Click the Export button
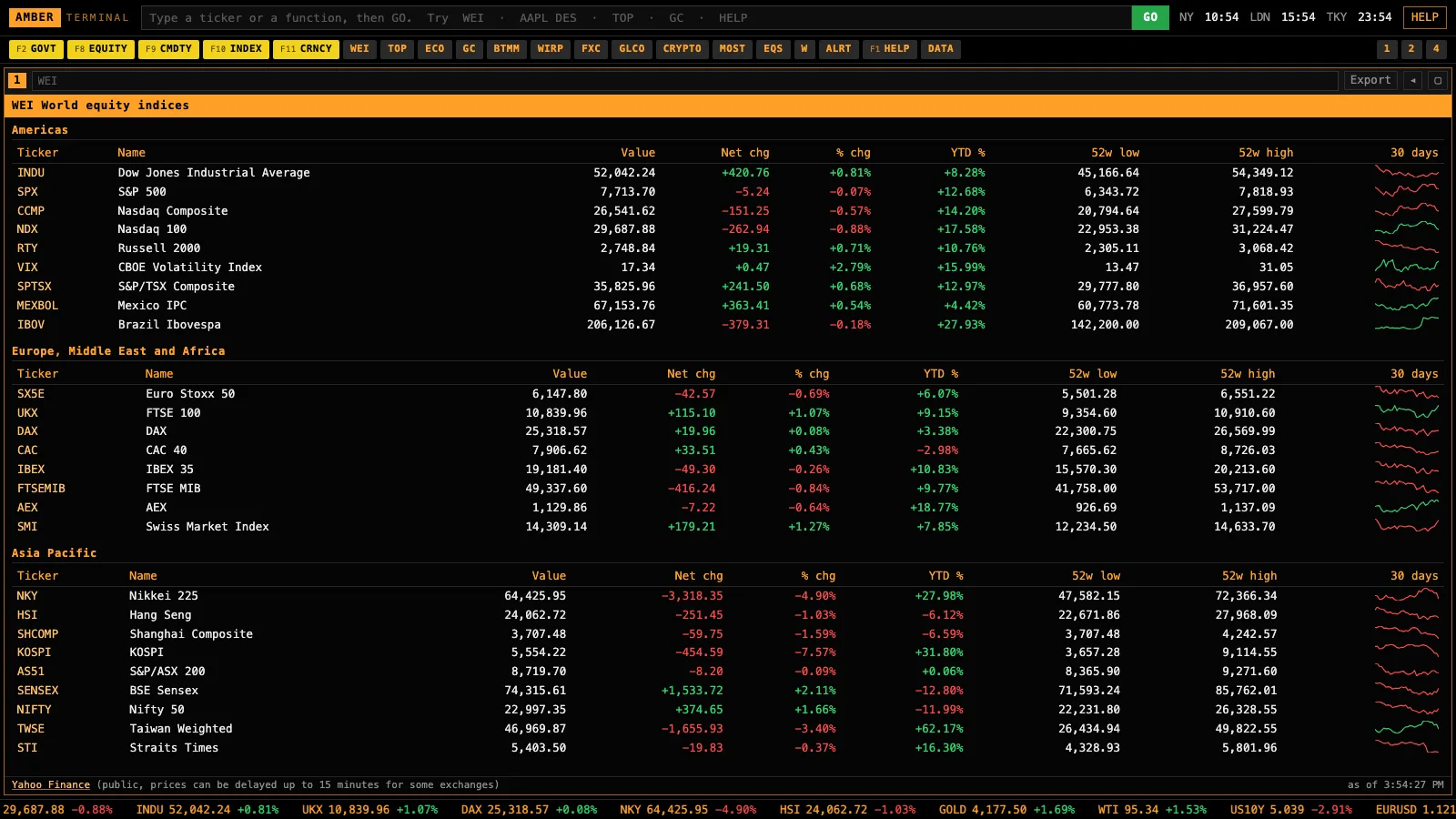Screen dimensions: 1456x819 click(1370, 80)
